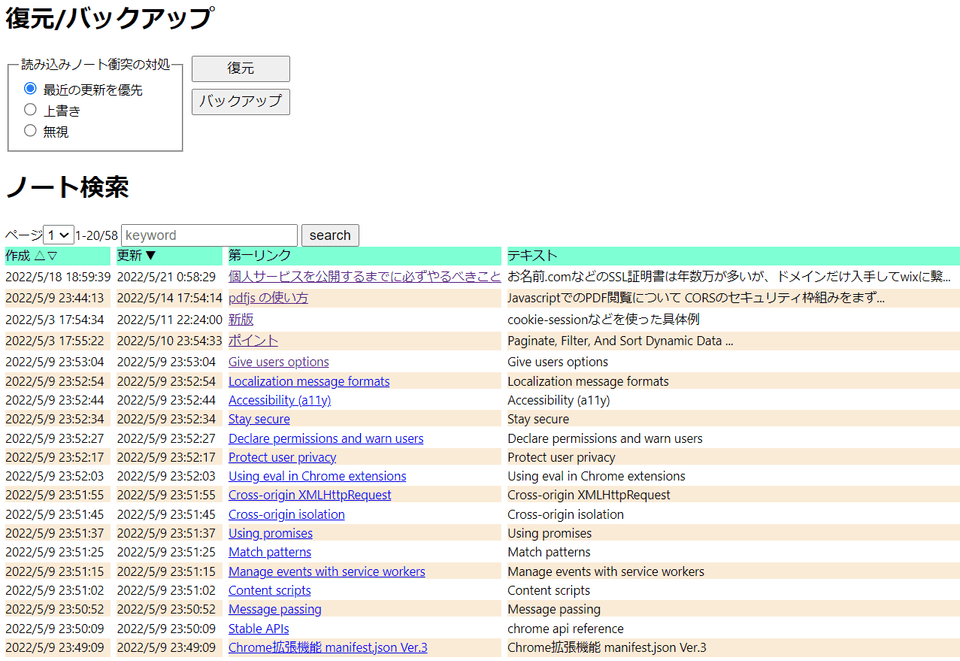Sort by 作成 column header arrows

46,256
